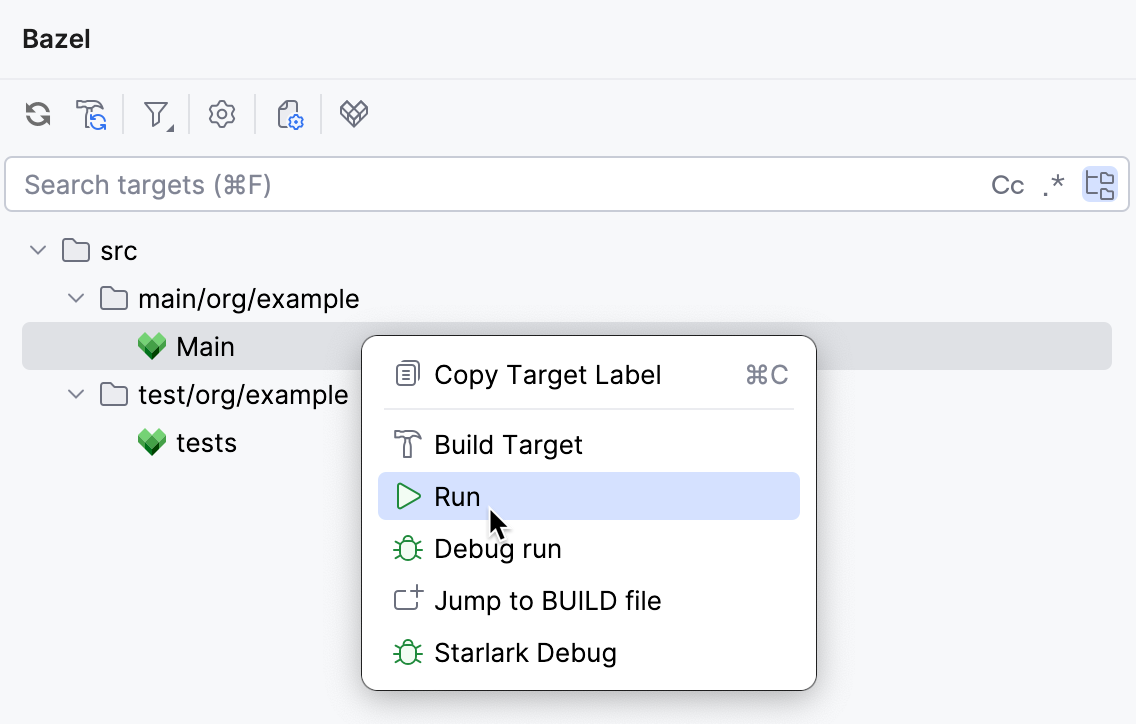Click the Bazel logo toolbar icon
The height and width of the screenshot is (724, 1136).
click(x=353, y=114)
